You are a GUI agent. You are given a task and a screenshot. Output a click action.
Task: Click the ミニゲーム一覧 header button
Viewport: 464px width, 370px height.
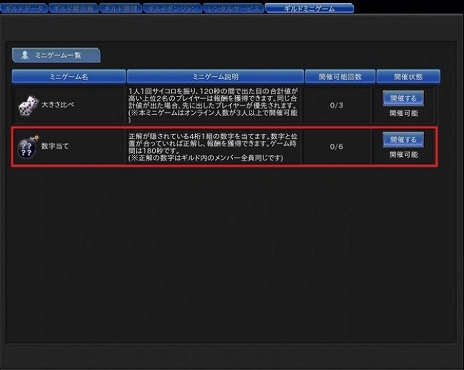[x=56, y=55]
